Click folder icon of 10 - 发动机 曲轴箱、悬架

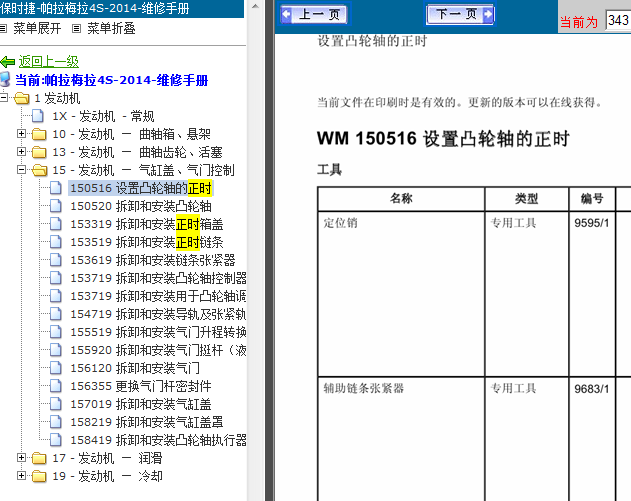[x=39, y=134]
